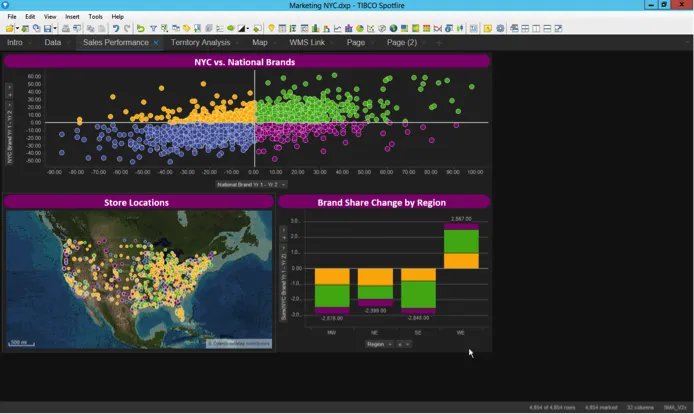Click the Open file folder icon
The image size is (694, 414).
(x=9, y=28)
